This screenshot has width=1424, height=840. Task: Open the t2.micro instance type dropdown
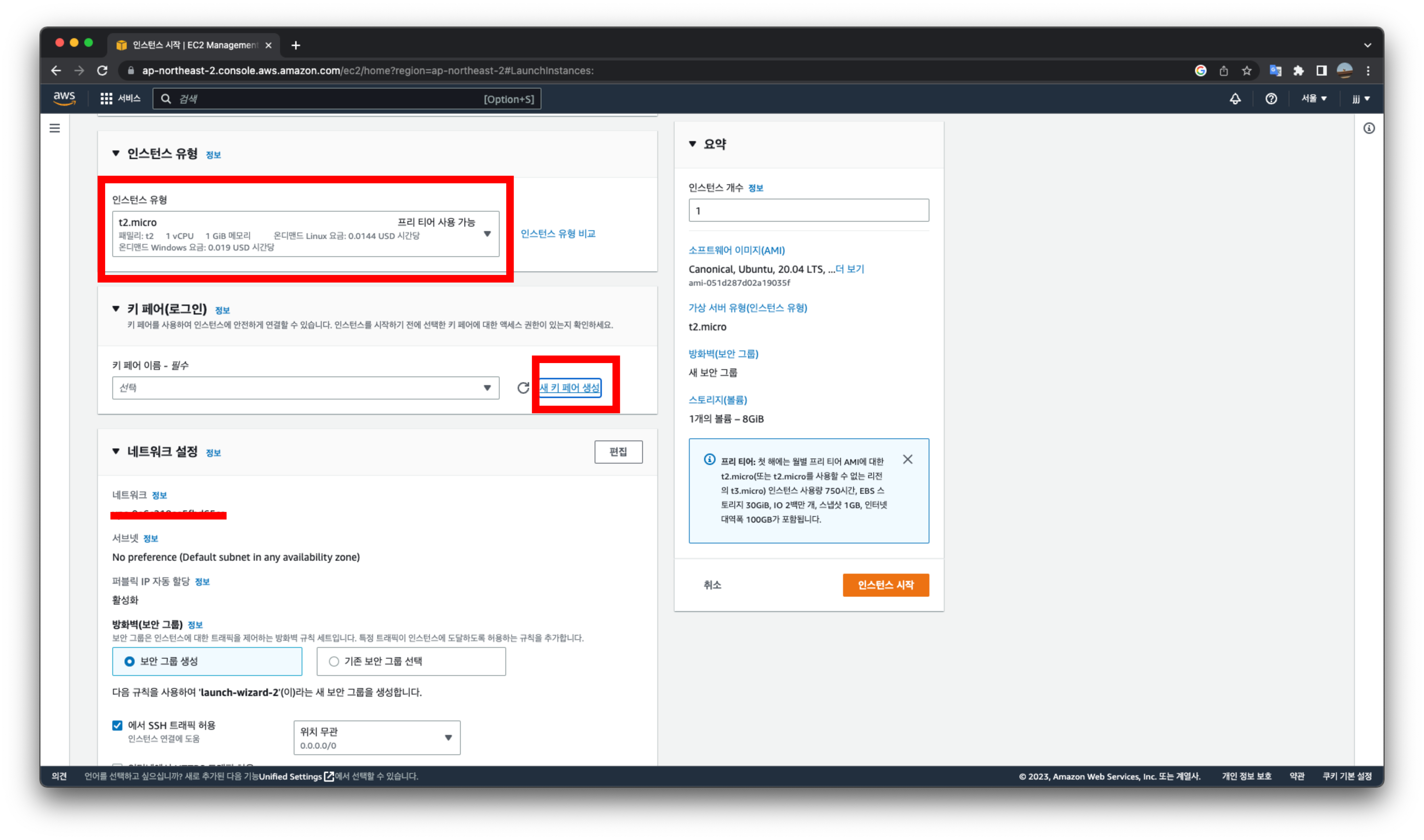(x=306, y=234)
